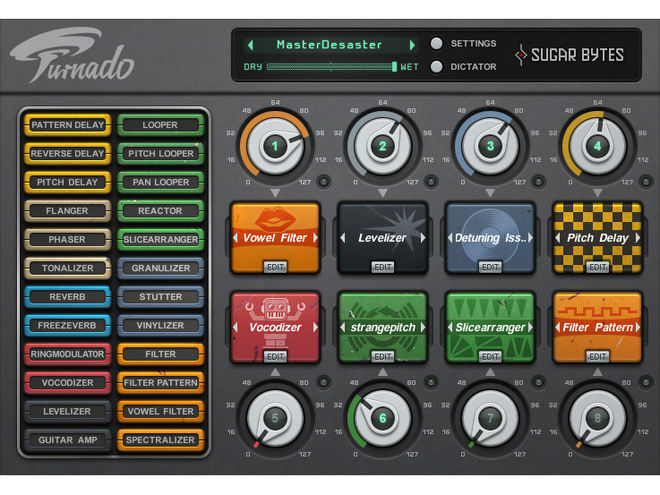Toggle the Settings radio button
The height and width of the screenshot is (495, 660).
pyautogui.click(x=436, y=43)
